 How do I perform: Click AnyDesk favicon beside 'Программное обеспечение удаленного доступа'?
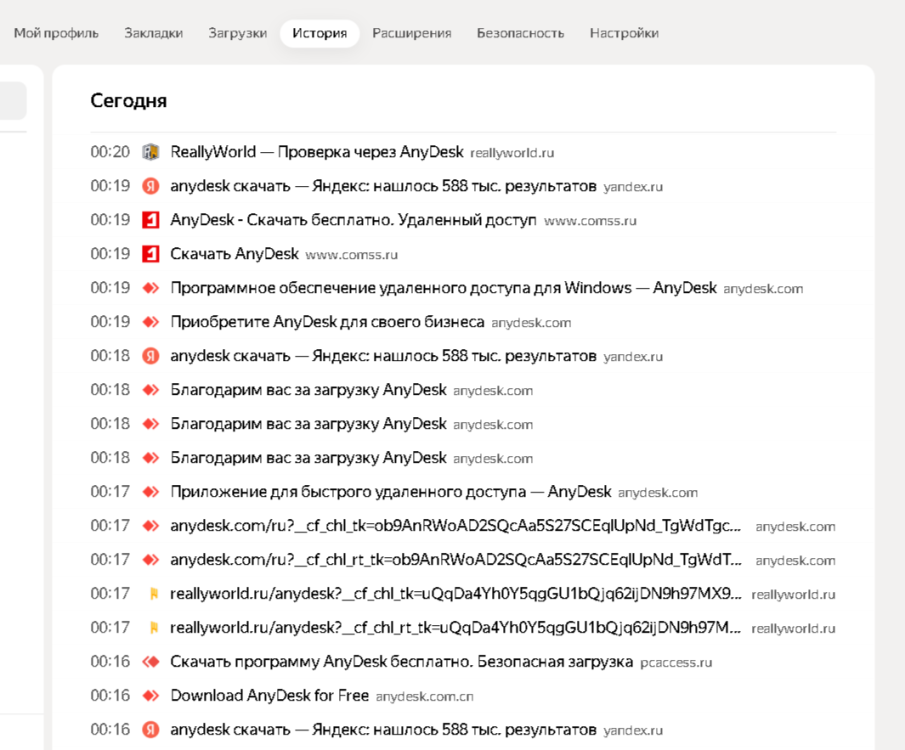(x=151, y=288)
